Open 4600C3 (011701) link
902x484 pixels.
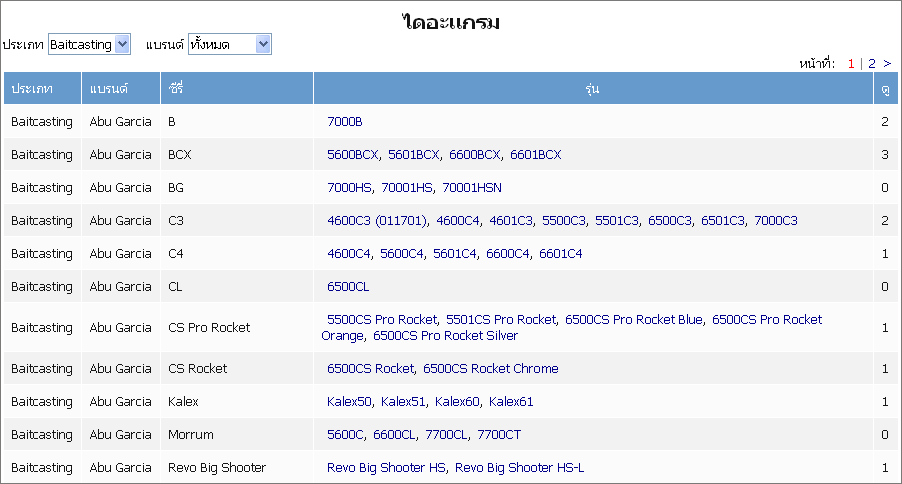tap(377, 220)
